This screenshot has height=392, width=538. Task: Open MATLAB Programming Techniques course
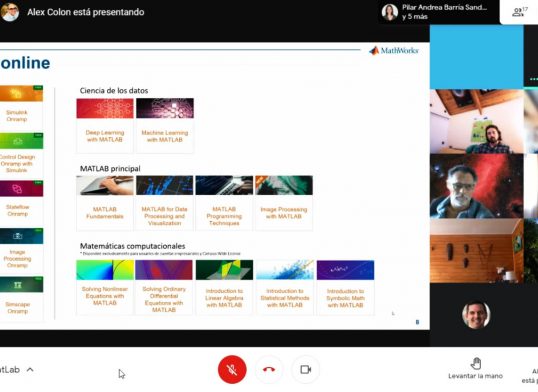224,203
